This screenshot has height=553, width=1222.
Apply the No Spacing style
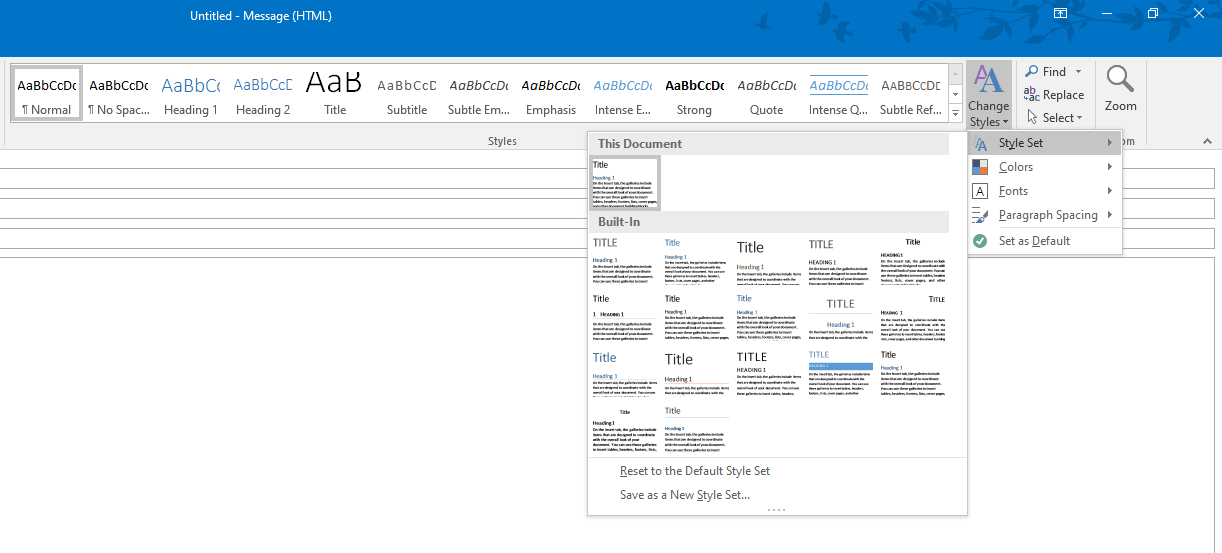(x=118, y=94)
